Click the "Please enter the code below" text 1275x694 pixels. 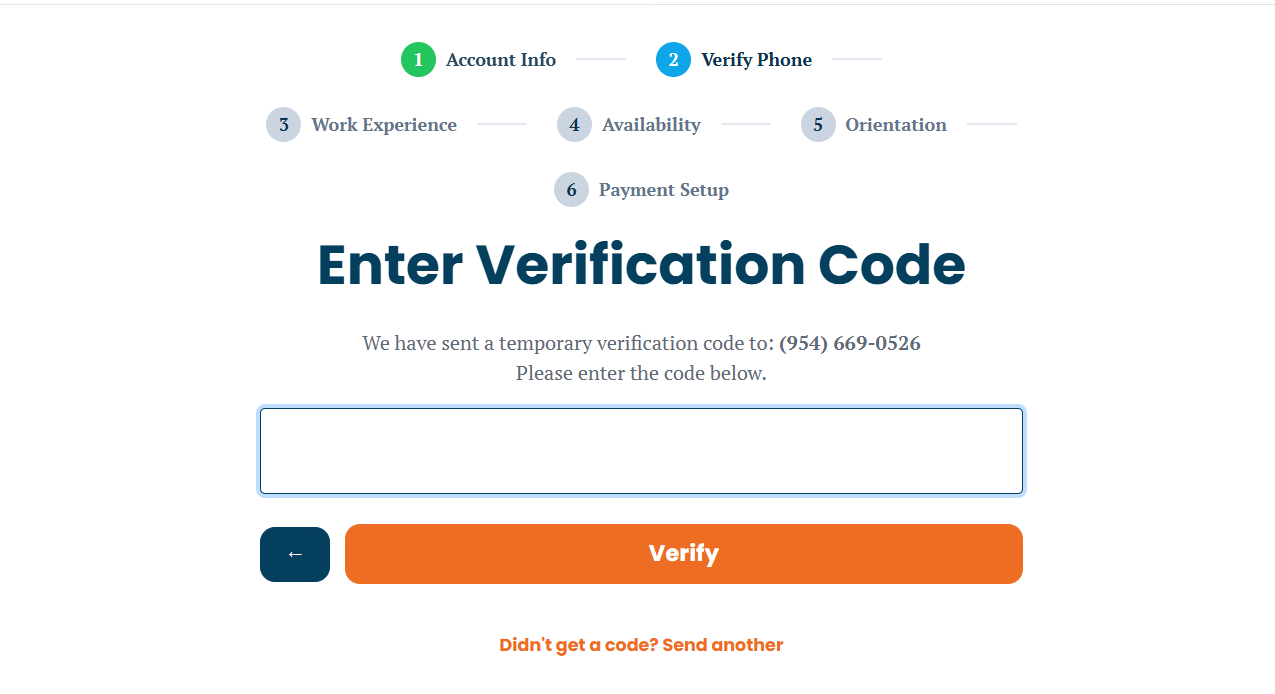point(641,374)
